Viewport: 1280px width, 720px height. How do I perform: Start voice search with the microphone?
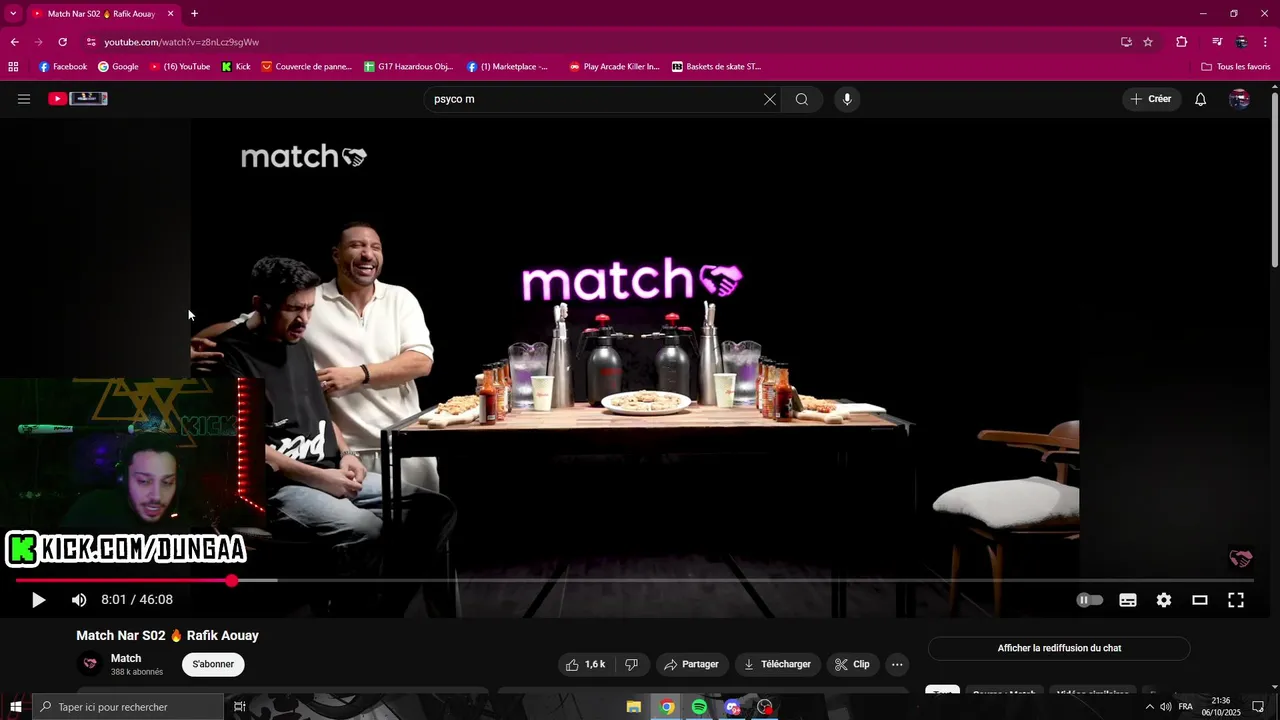click(x=847, y=99)
